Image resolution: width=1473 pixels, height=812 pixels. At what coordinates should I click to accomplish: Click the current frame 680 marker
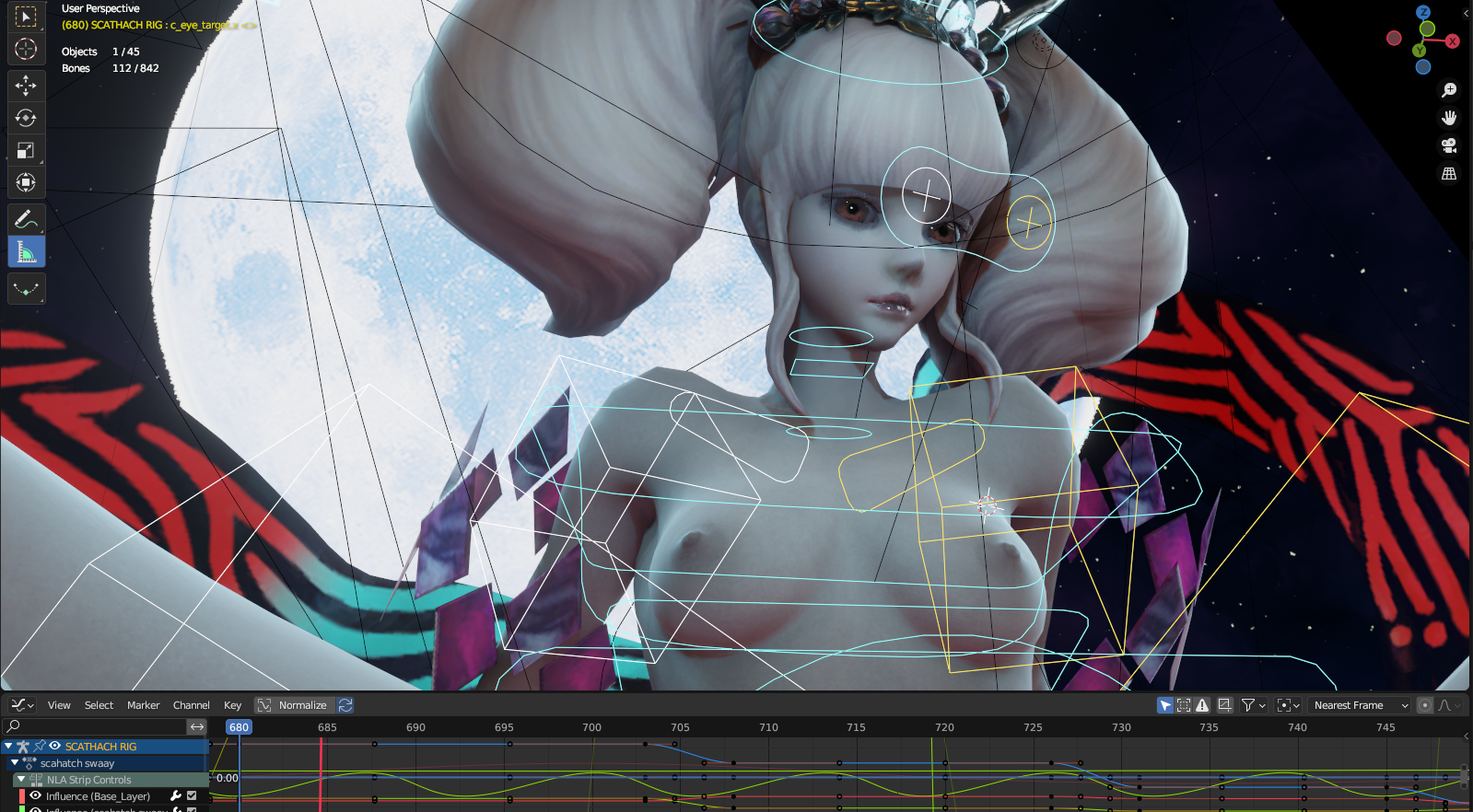(239, 727)
